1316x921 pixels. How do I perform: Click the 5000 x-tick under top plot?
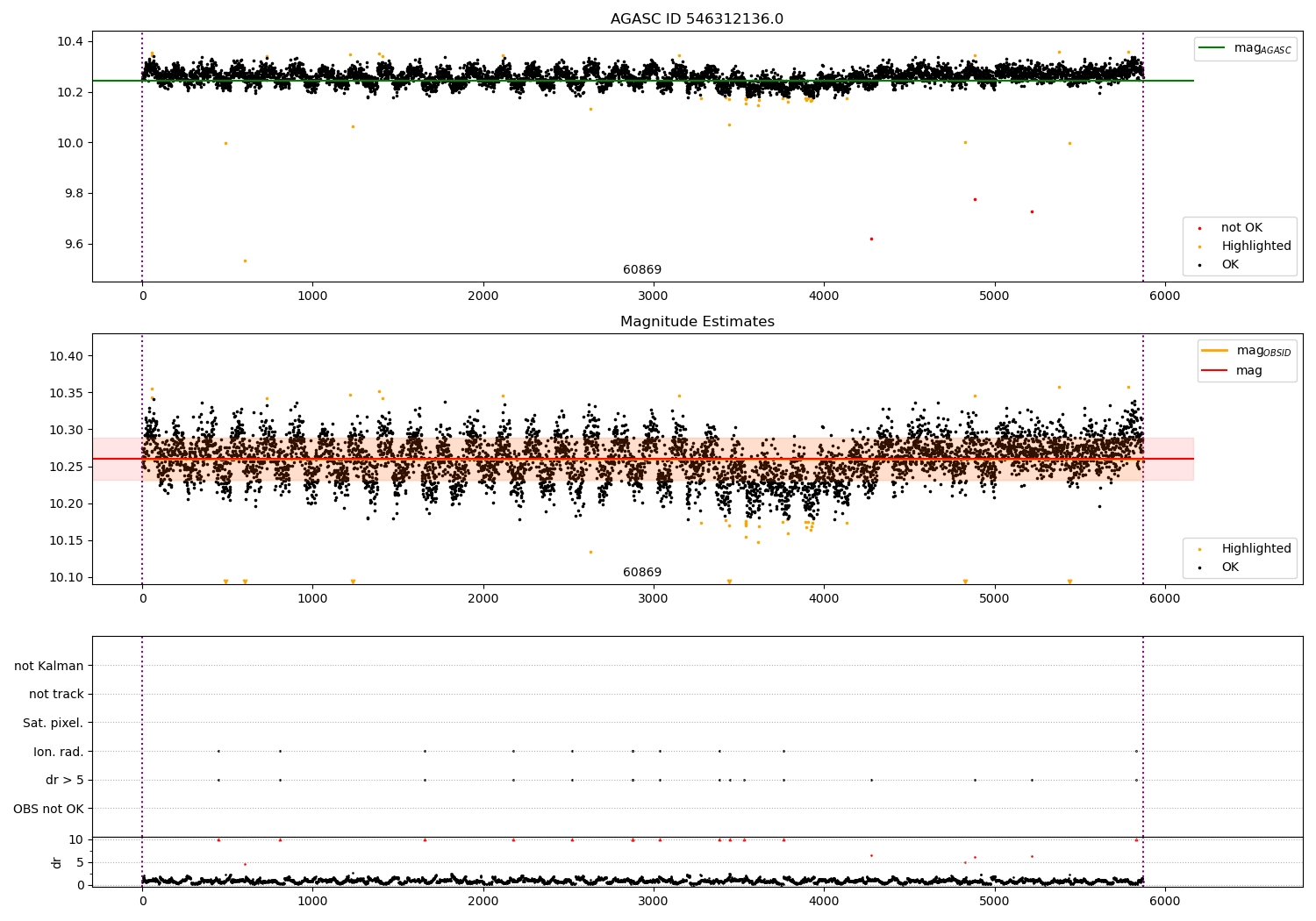point(995,296)
